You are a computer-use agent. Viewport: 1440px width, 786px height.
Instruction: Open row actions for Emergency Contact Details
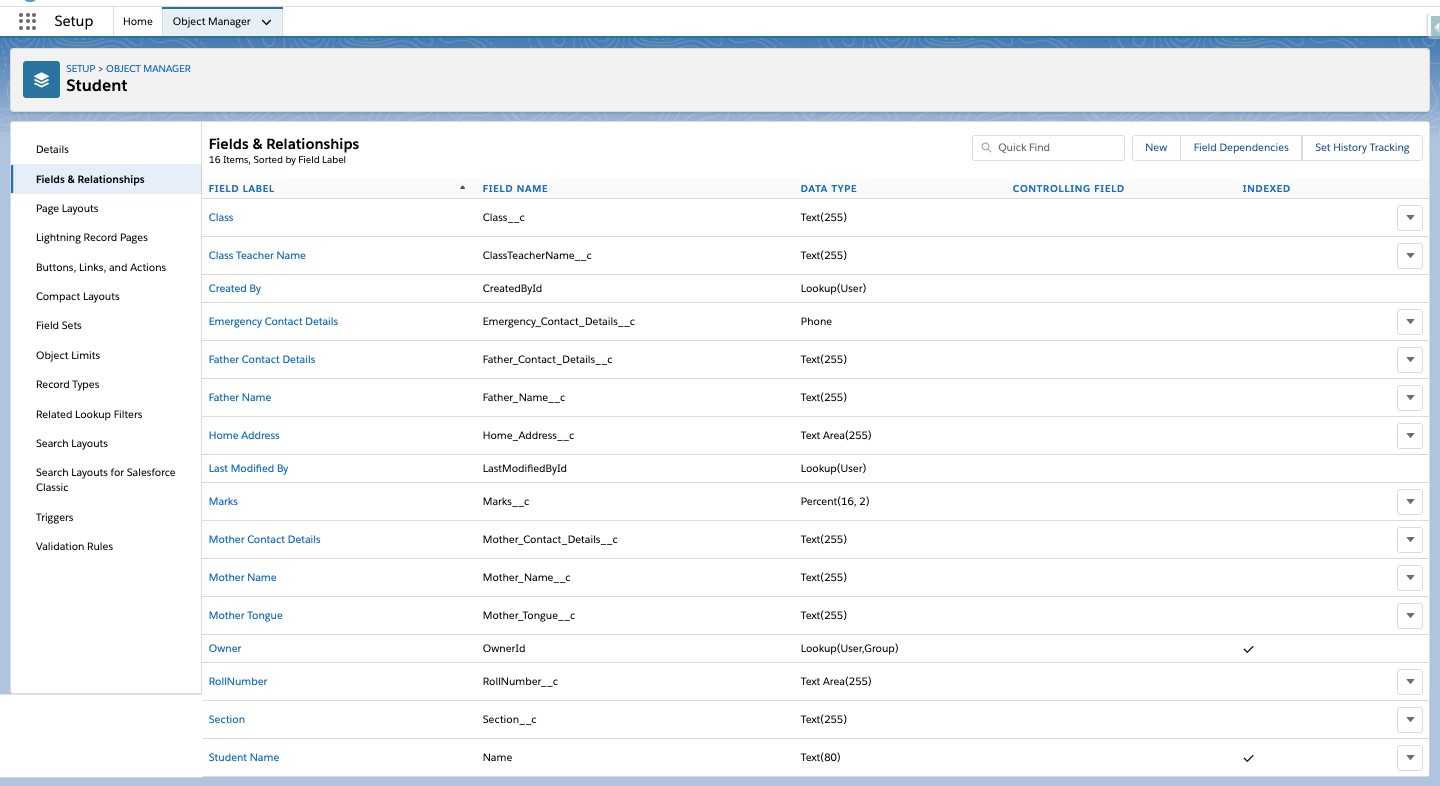click(x=1410, y=321)
